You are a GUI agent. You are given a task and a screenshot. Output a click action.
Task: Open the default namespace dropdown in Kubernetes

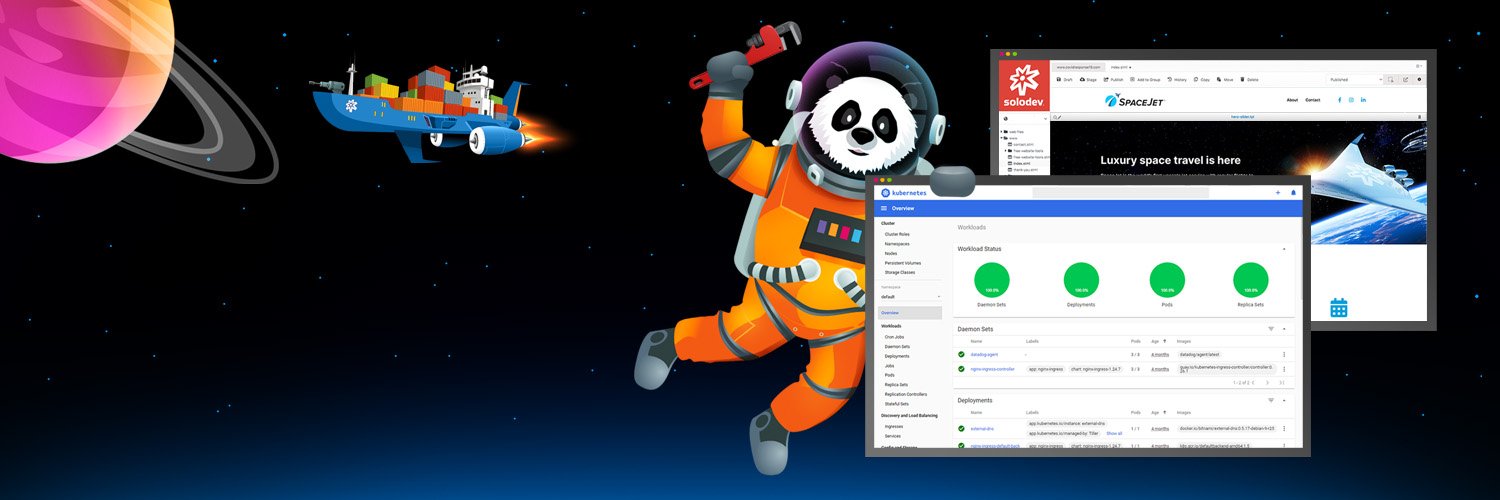[x=910, y=297]
